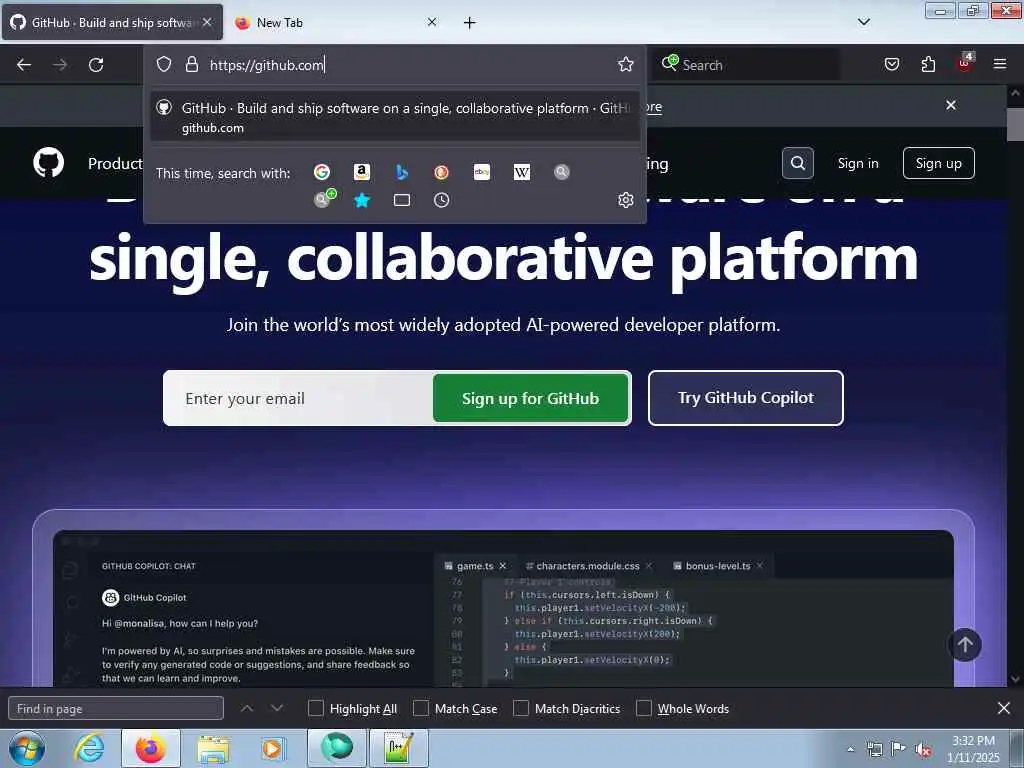Search history using the clock icon
This screenshot has width=1024, height=768.
tap(441, 200)
